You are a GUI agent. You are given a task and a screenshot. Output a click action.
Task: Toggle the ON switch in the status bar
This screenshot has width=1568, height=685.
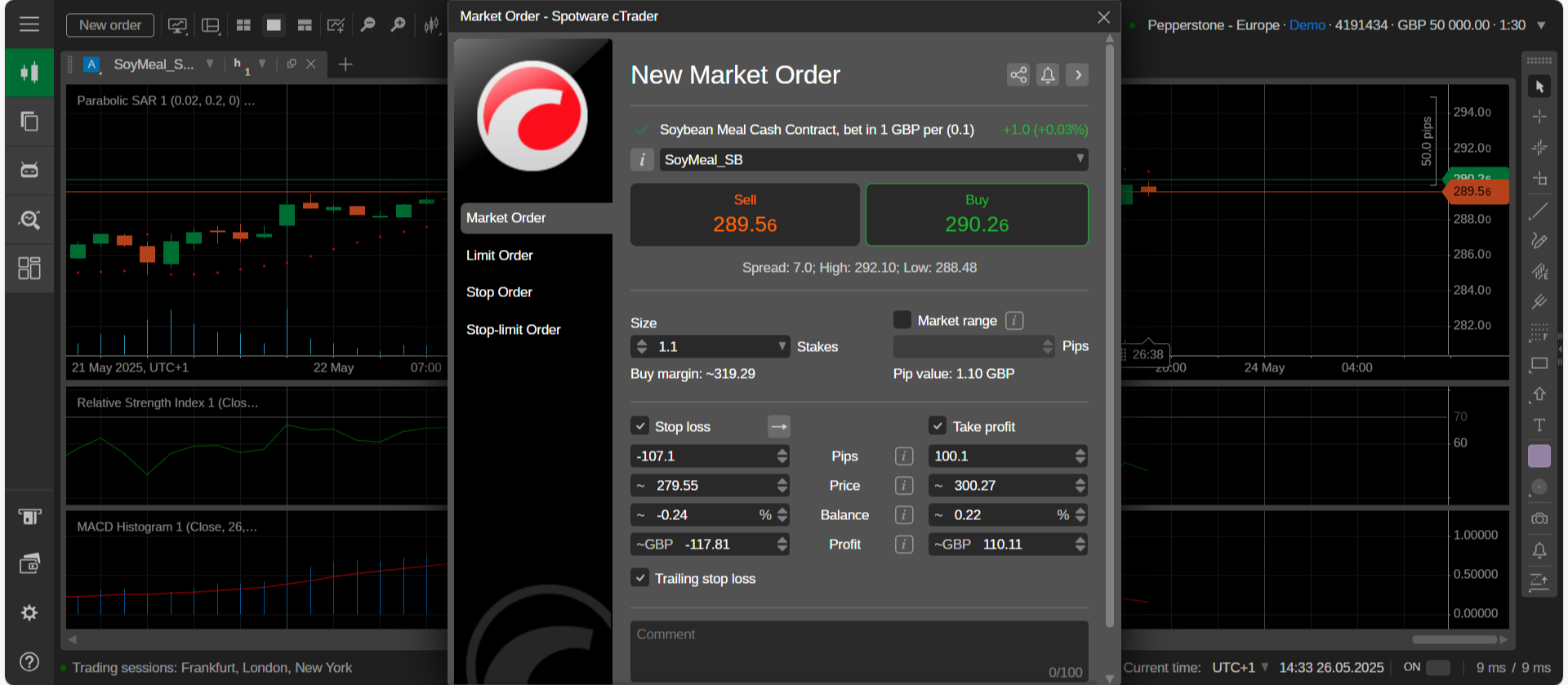(x=1437, y=667)
